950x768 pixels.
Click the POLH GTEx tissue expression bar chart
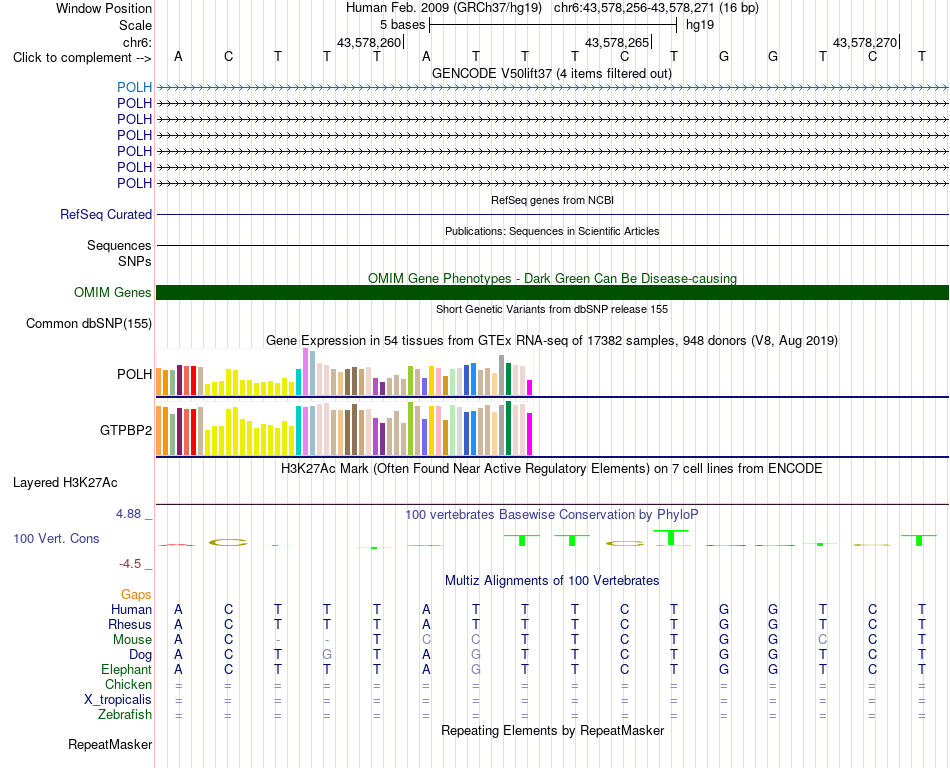[x=344, y=372]
